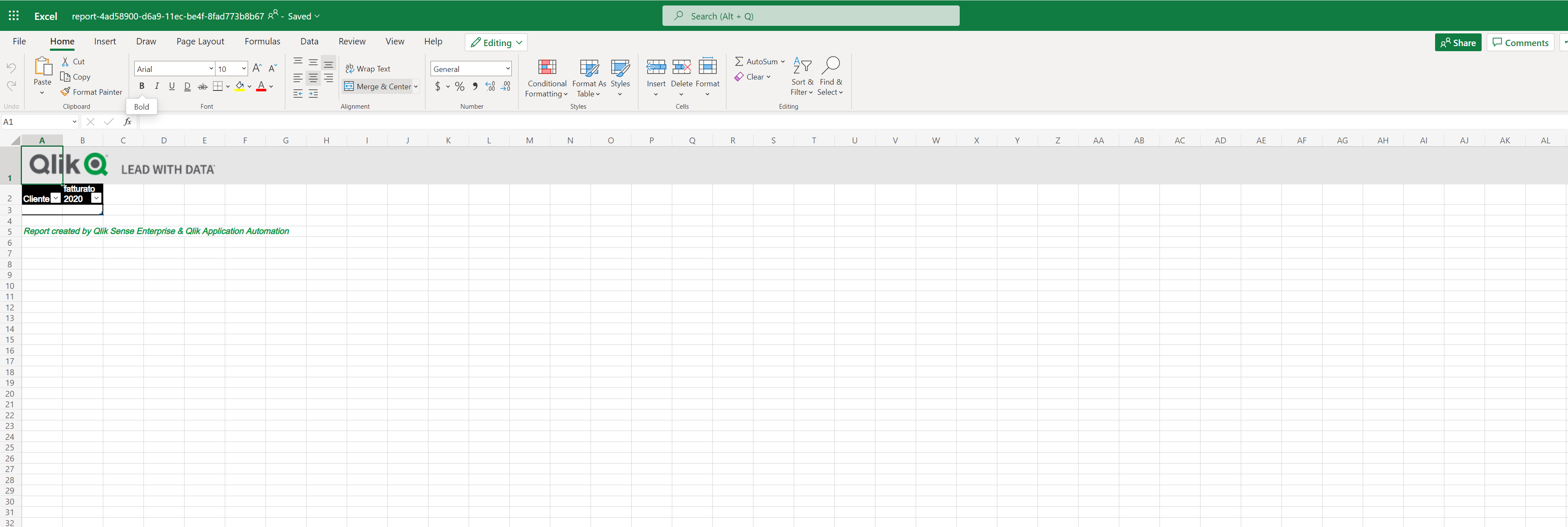
Task: Open the Page Layout tab
Action: coord(200,41)
